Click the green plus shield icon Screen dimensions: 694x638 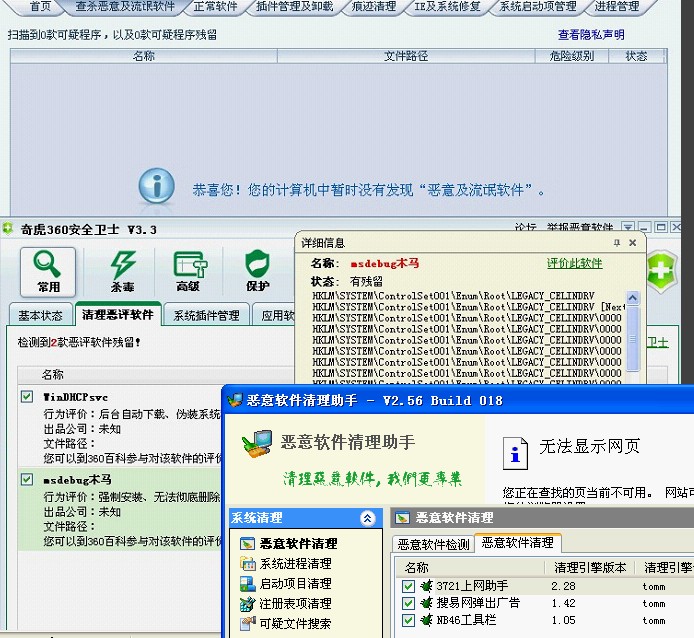click(662, 270)
